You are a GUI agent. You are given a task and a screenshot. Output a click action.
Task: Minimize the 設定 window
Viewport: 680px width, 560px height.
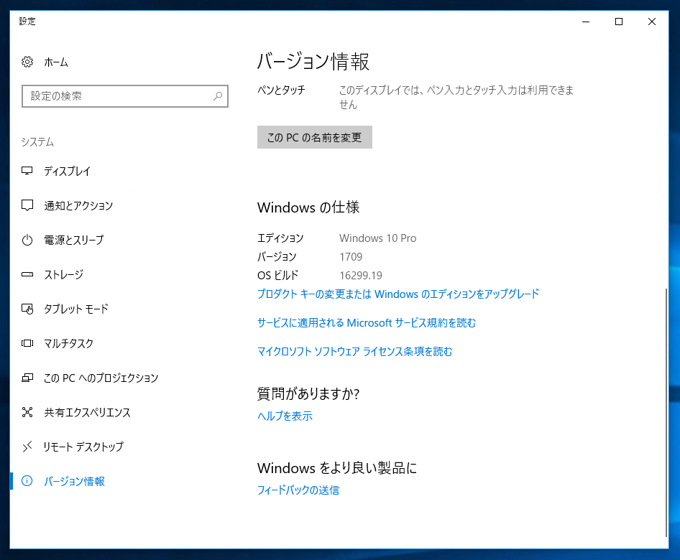click(x=586, y=22)
